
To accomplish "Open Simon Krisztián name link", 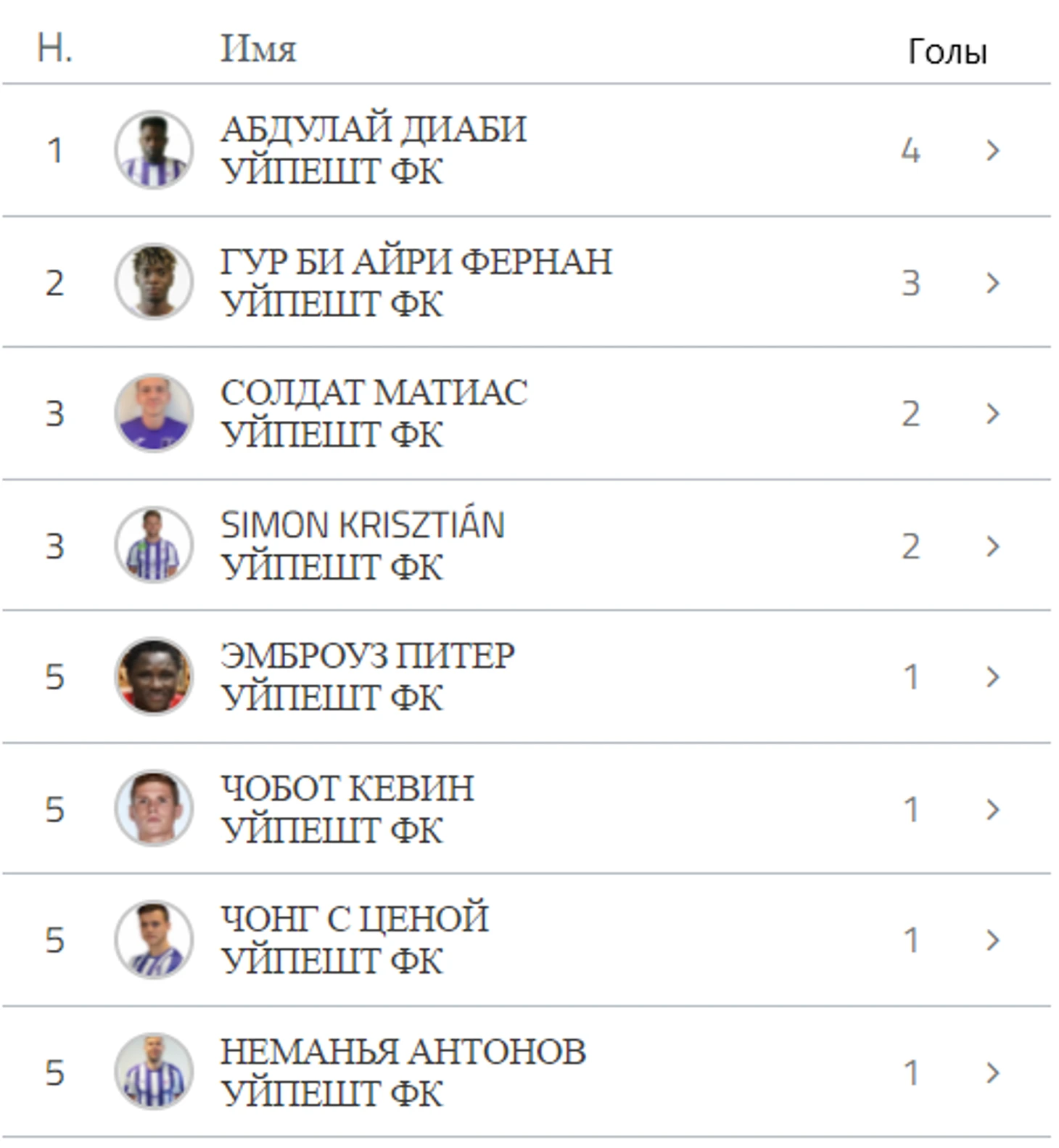I will click(x=362, y=524).
